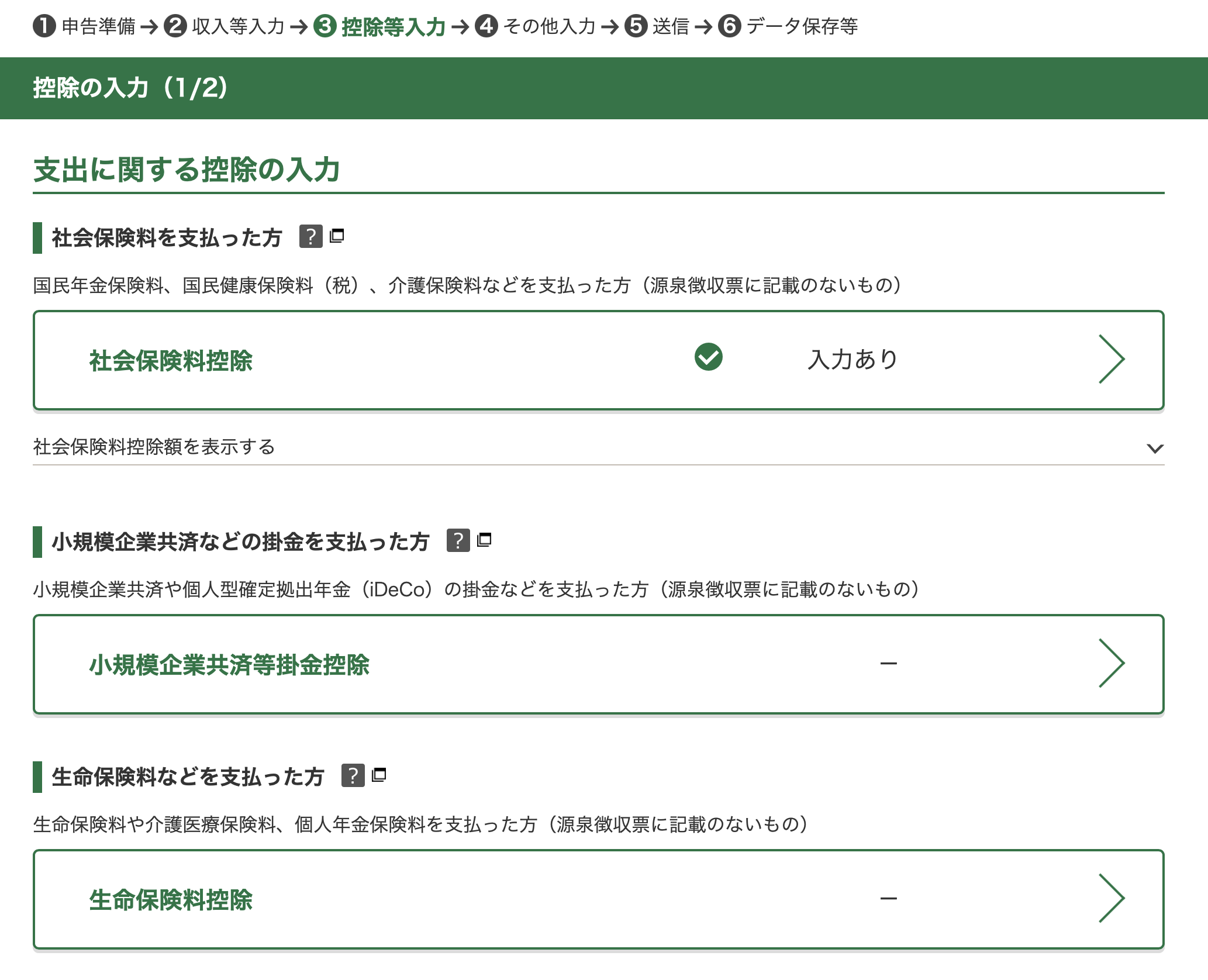1208x980 pixels.
Task: Open help for 社会保険料を支払った方
Action: (x=310, y=237)
